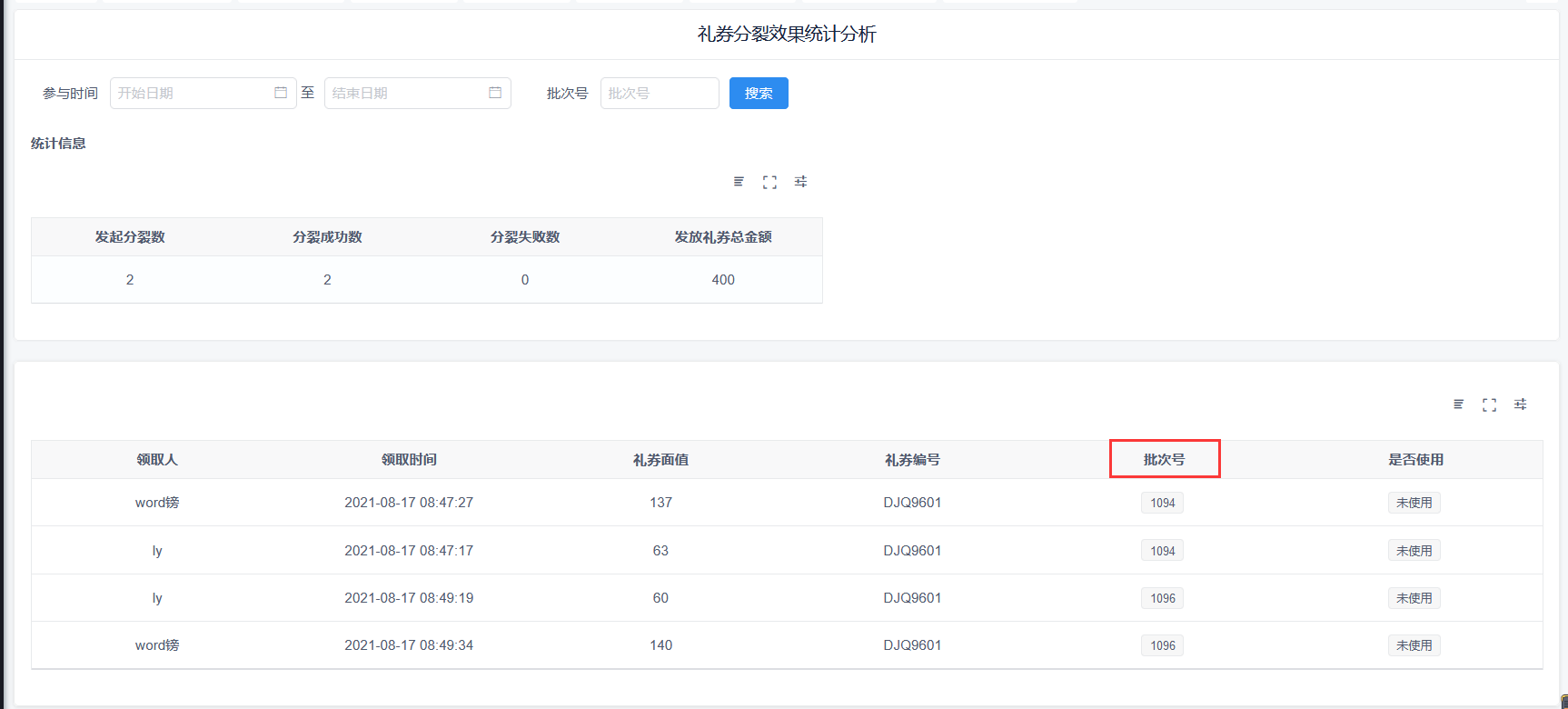Click recipient word镑 in the 08:49:34 row
Screen dimensions: 1568x709
click(157, 645)
